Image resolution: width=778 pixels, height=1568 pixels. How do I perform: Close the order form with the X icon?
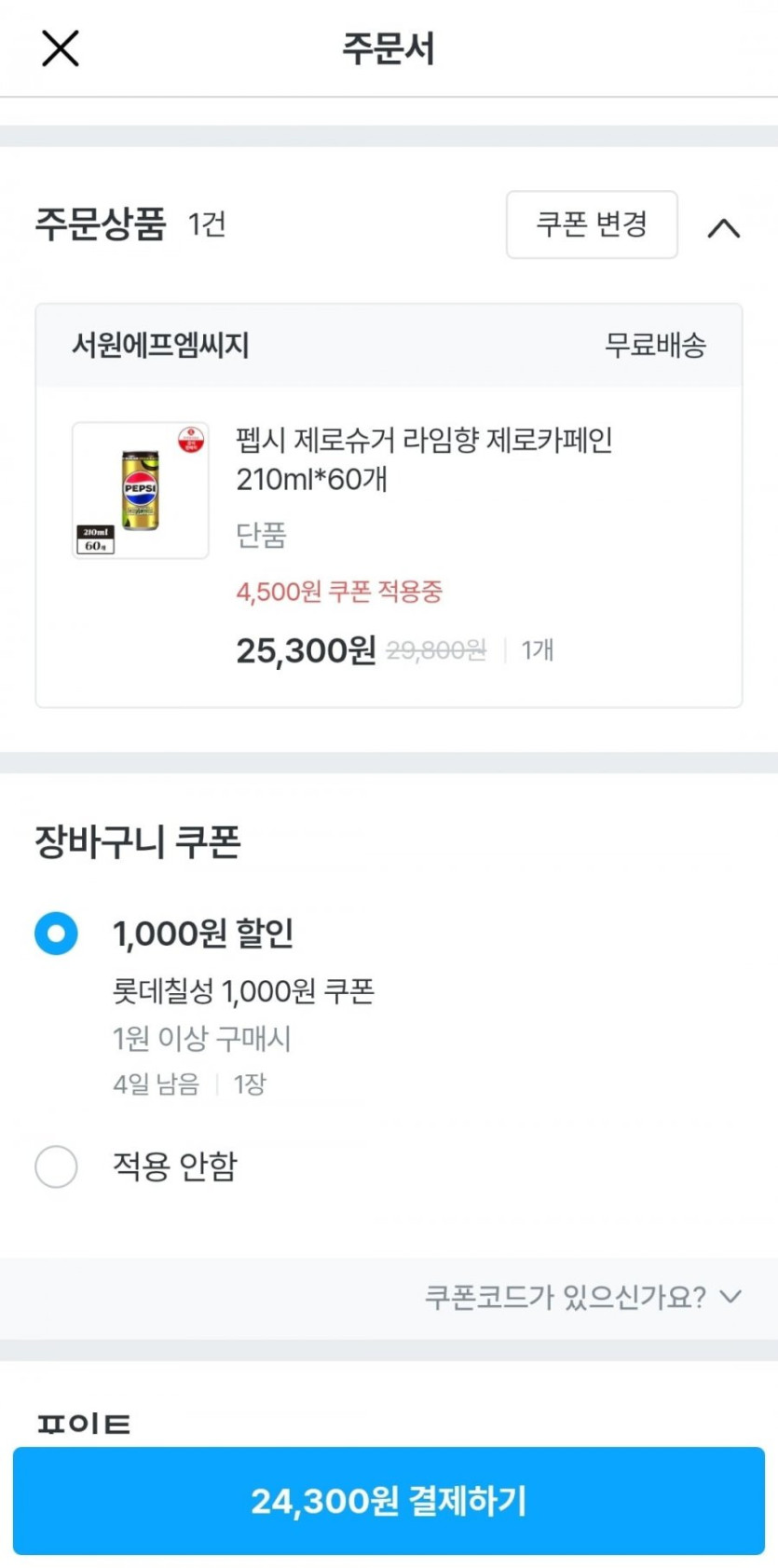pos(61,48)
